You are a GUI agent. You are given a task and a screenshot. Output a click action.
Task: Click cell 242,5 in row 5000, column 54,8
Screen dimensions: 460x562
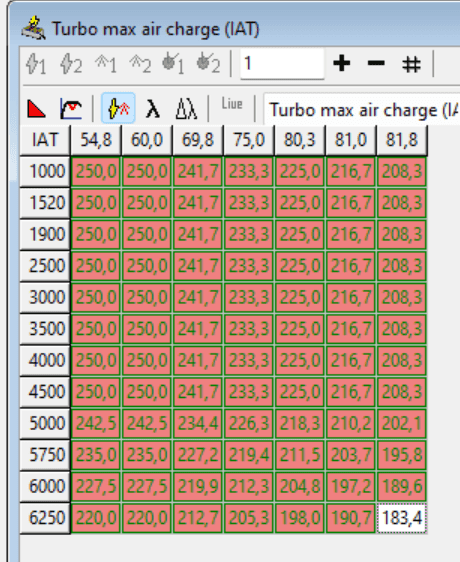coord(96,423)
